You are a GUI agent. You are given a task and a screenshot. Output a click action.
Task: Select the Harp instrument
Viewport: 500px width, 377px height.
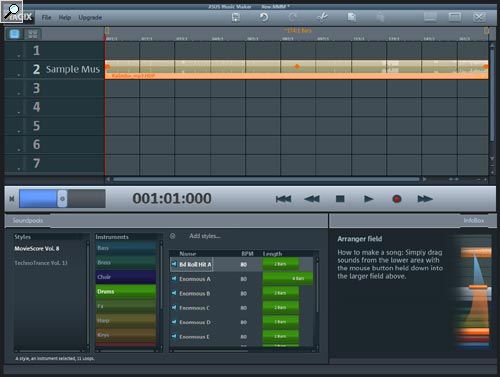pos(126,321)
